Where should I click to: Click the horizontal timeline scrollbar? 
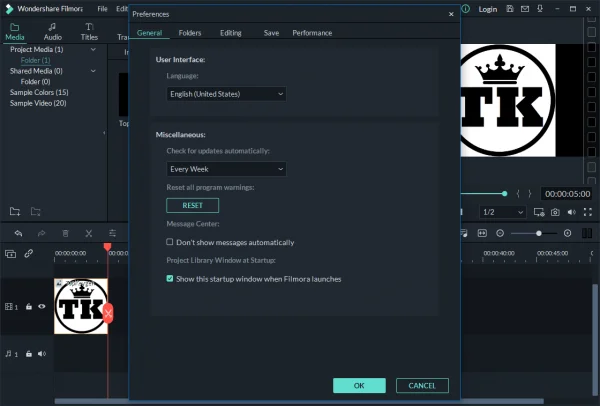(x=299, y=401)
